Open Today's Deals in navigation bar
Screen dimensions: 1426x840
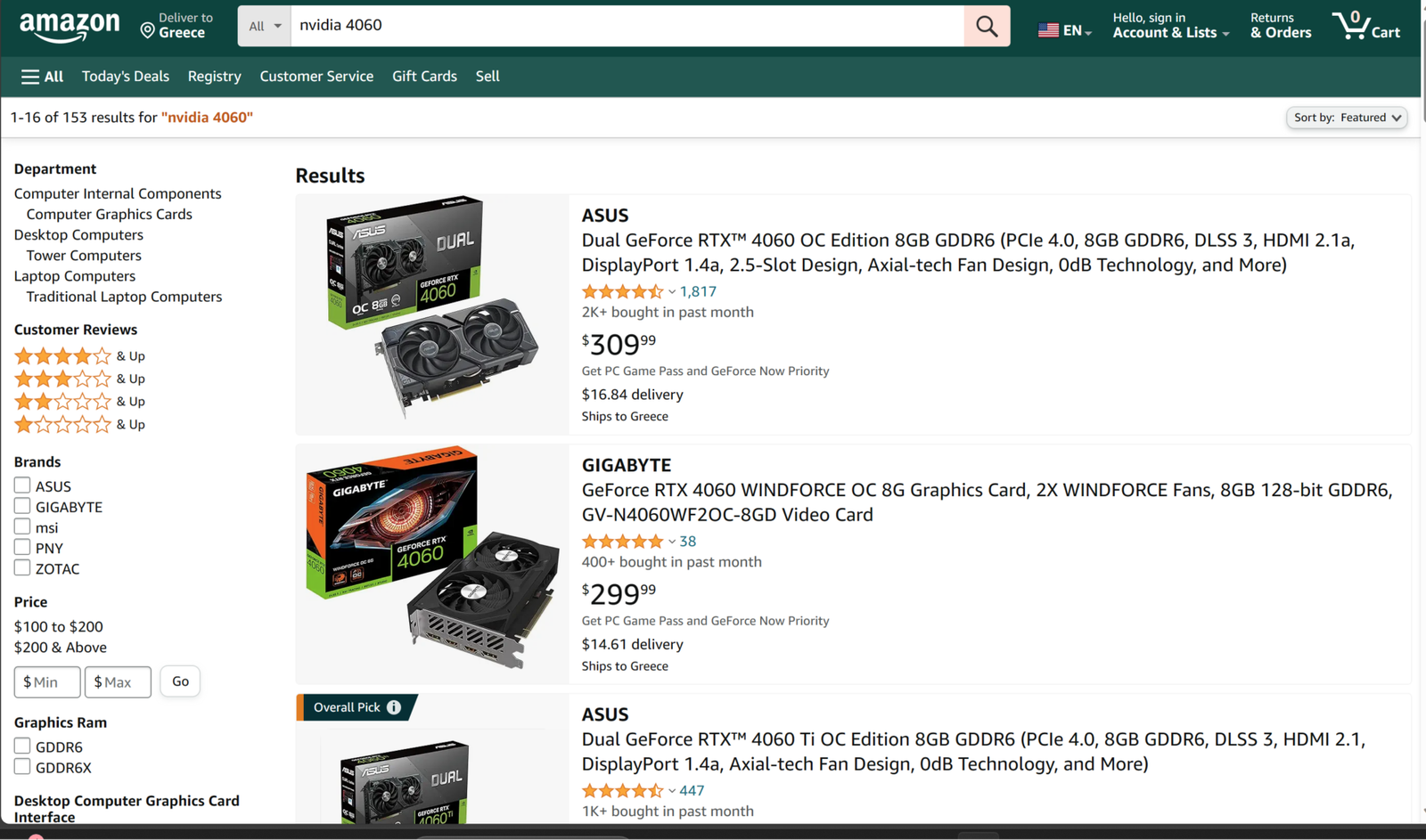click(126, 77)
